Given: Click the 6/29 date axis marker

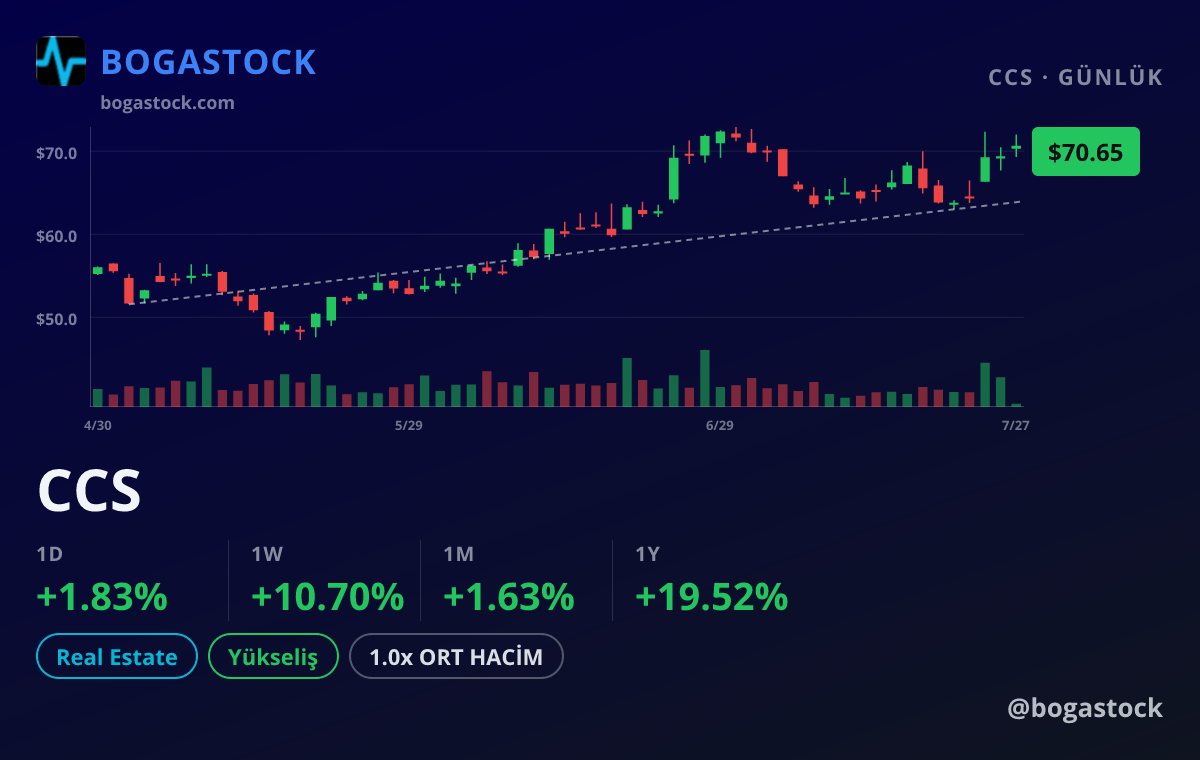Looking at the screenshot, I should pos(719,426).
